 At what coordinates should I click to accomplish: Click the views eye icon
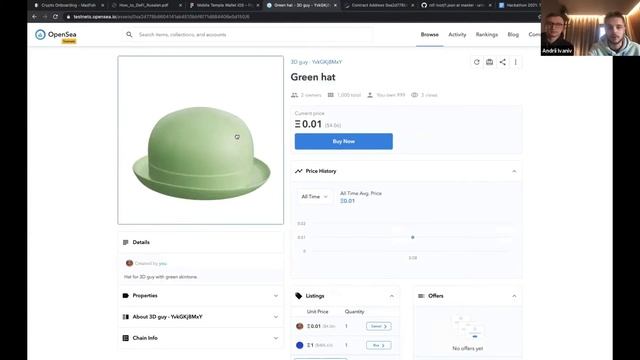(415, 95)
